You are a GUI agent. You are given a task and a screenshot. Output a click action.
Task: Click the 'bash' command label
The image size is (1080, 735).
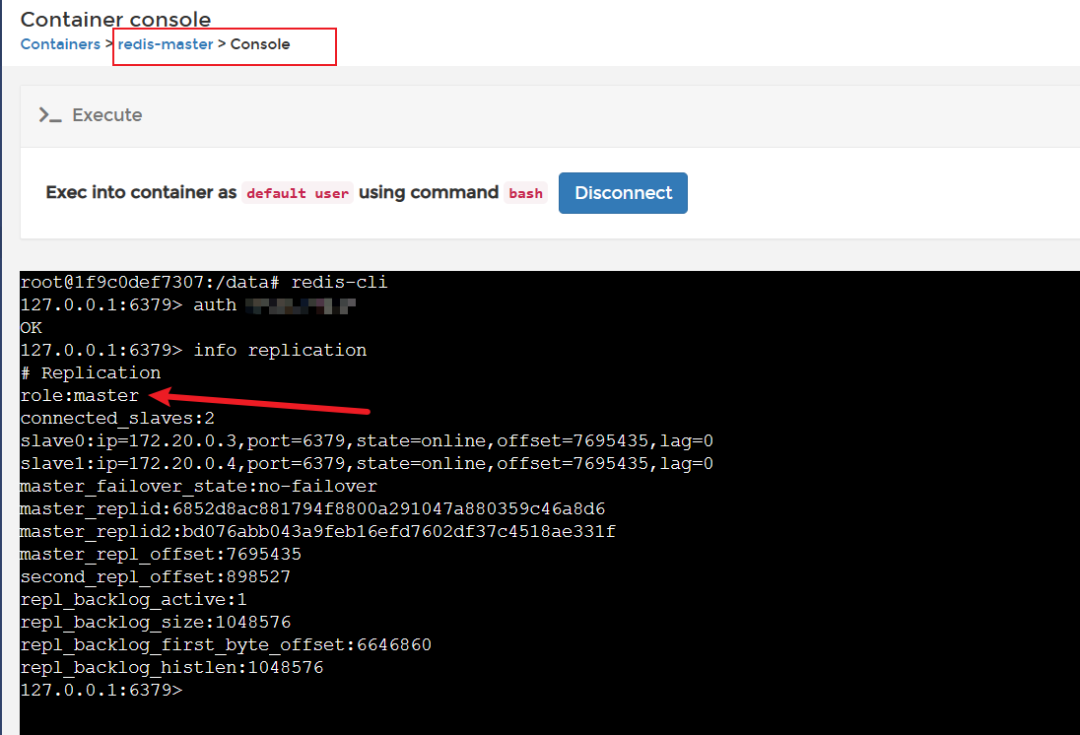[526, 193]
